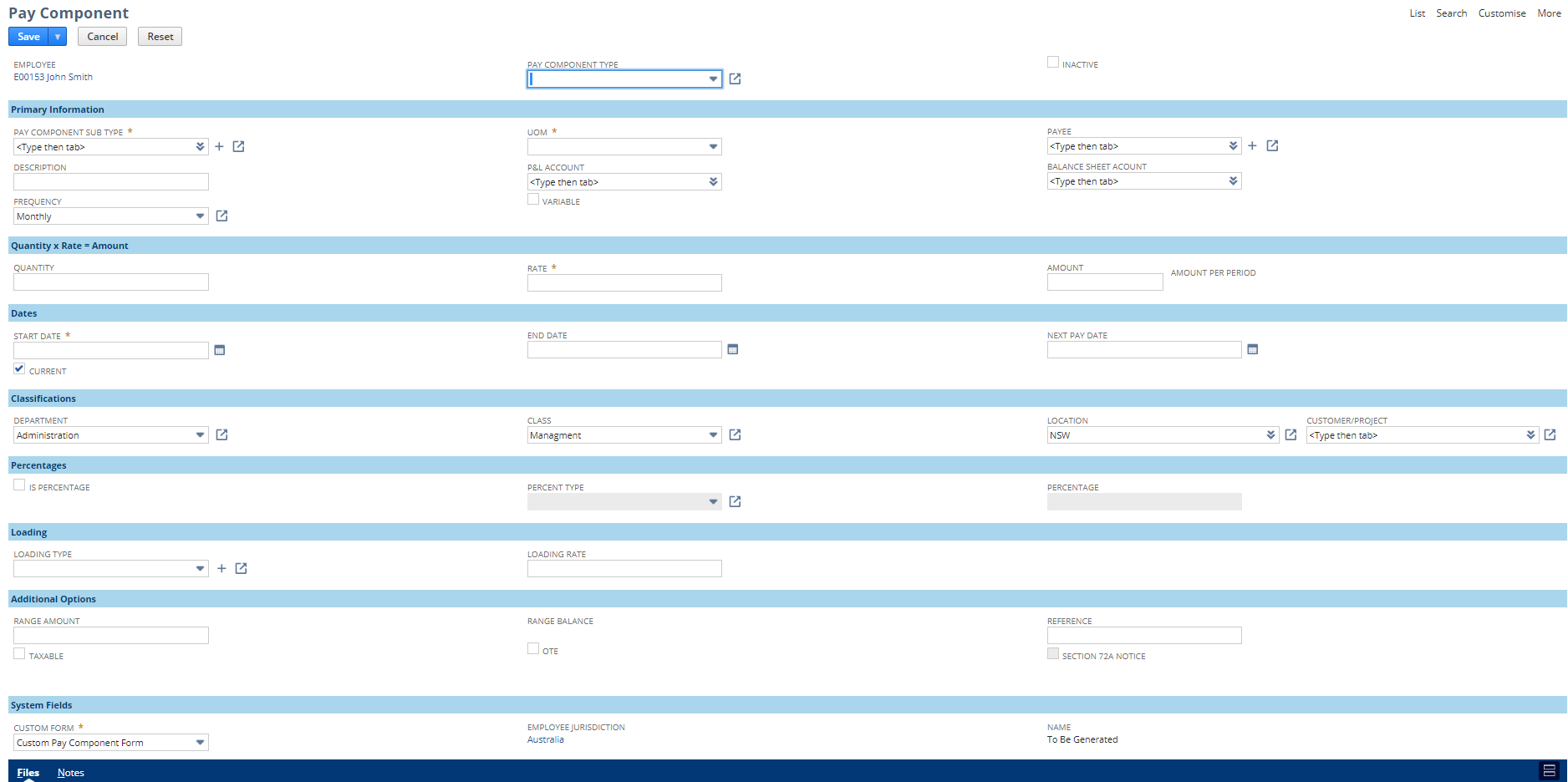The width and height of the screenshot is (1568, 782).
Task: Open the Payee record popup icon
Action: tap(1272, 145)
